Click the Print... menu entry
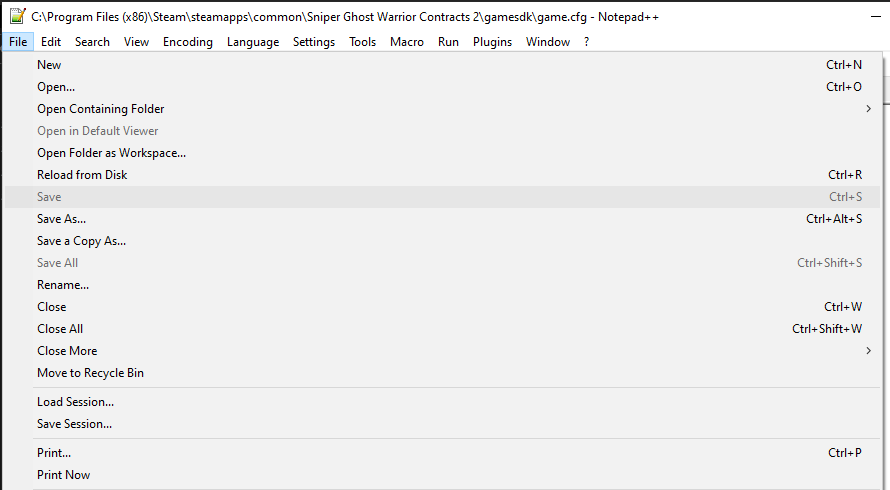890x490 pixels. coord(54,453)
